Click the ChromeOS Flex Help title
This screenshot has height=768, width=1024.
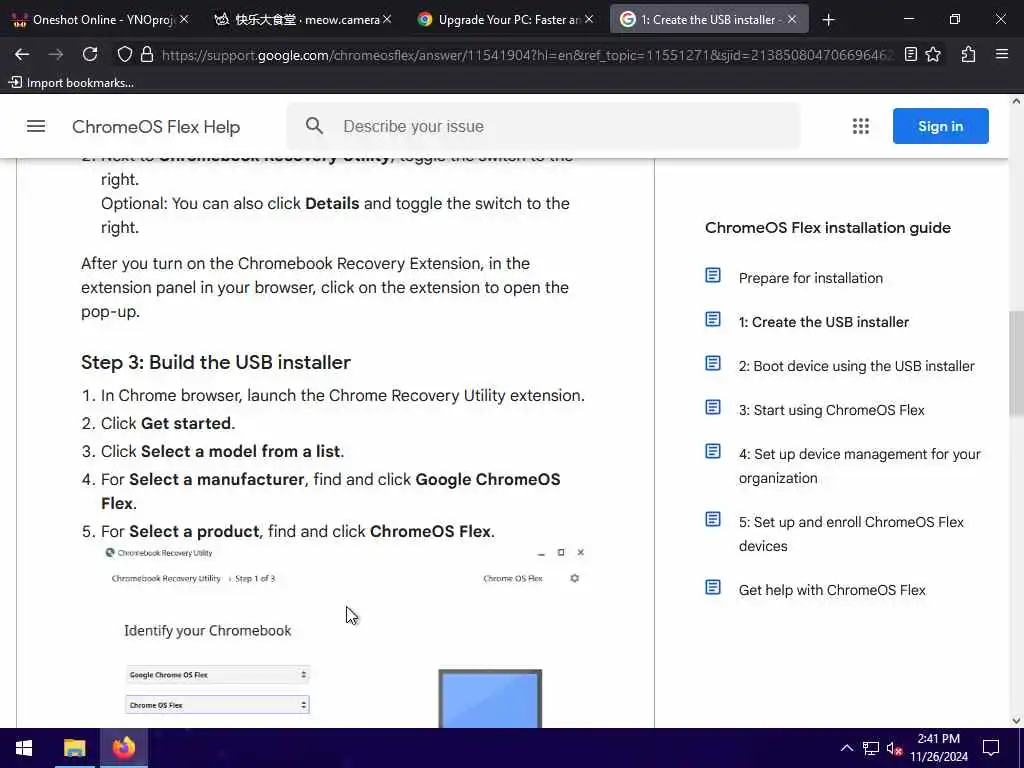(x=156, y=127)
